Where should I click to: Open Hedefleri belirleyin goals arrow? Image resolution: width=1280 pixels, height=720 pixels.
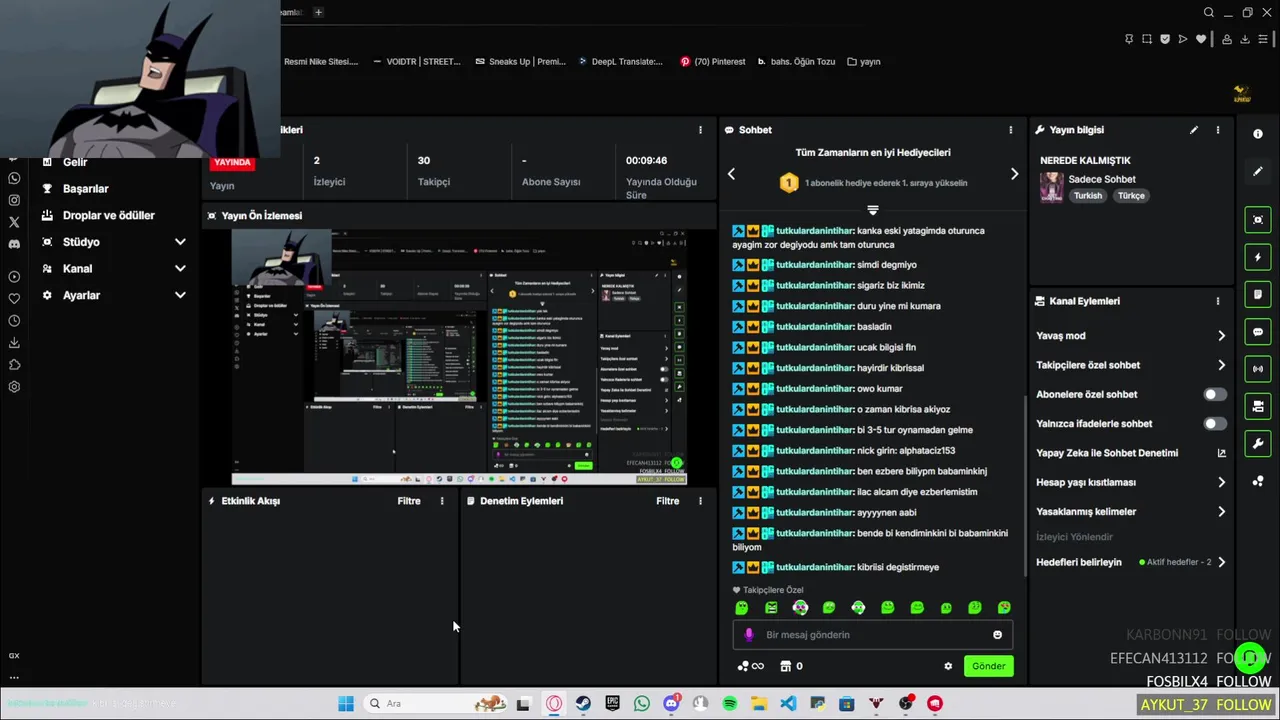pos(1221,562)
